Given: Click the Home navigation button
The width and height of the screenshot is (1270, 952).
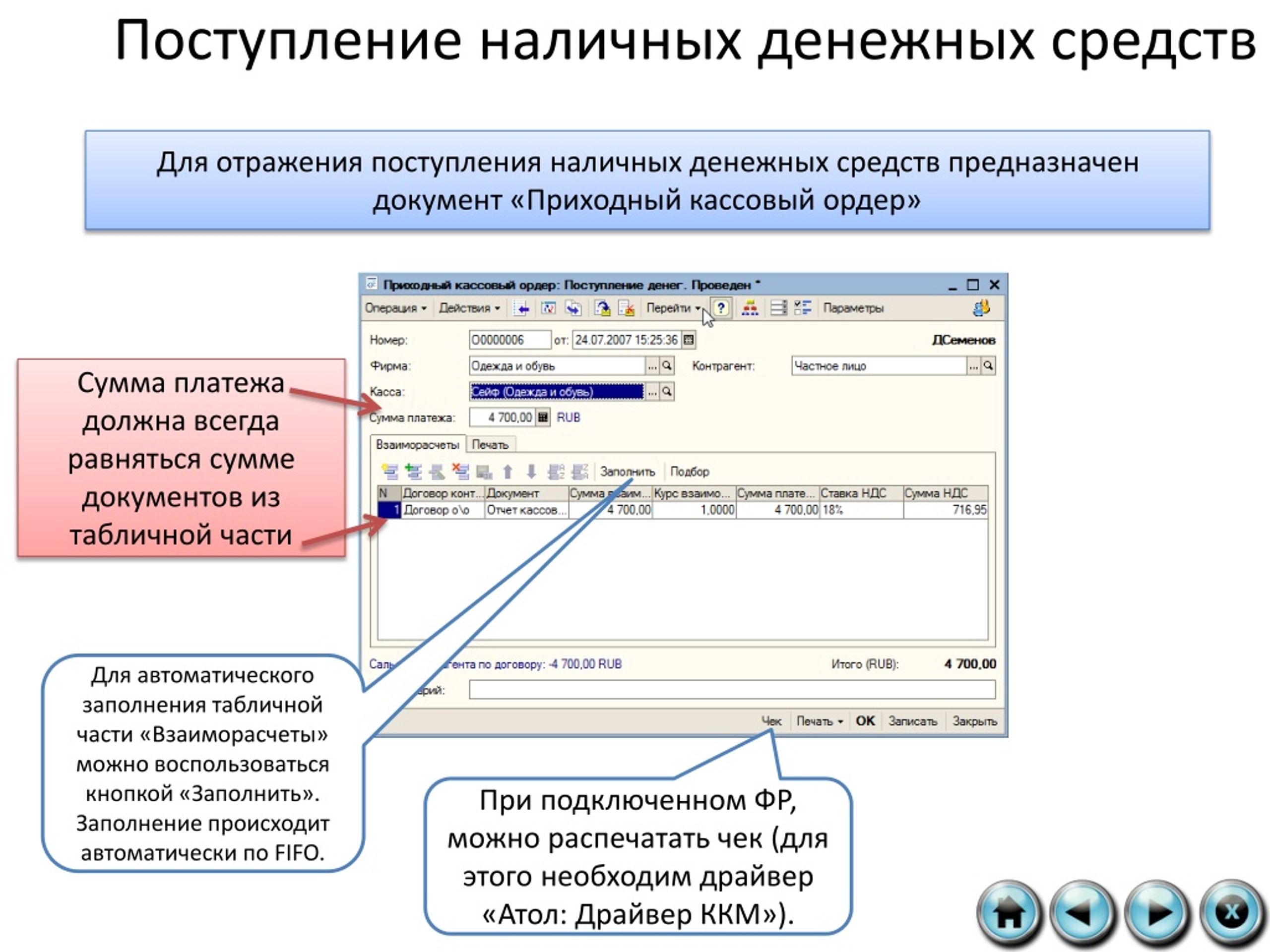Looking at the screenshot, I should pyautogui.click(x=1009, y=912).
